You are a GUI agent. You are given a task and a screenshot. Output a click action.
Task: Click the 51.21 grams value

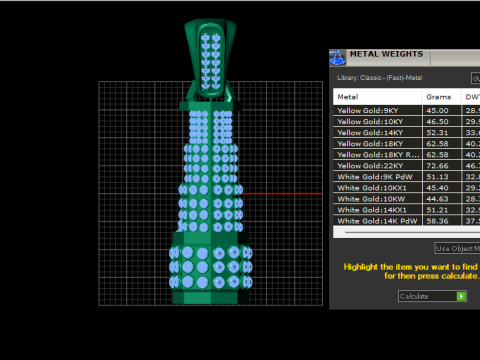437,210
